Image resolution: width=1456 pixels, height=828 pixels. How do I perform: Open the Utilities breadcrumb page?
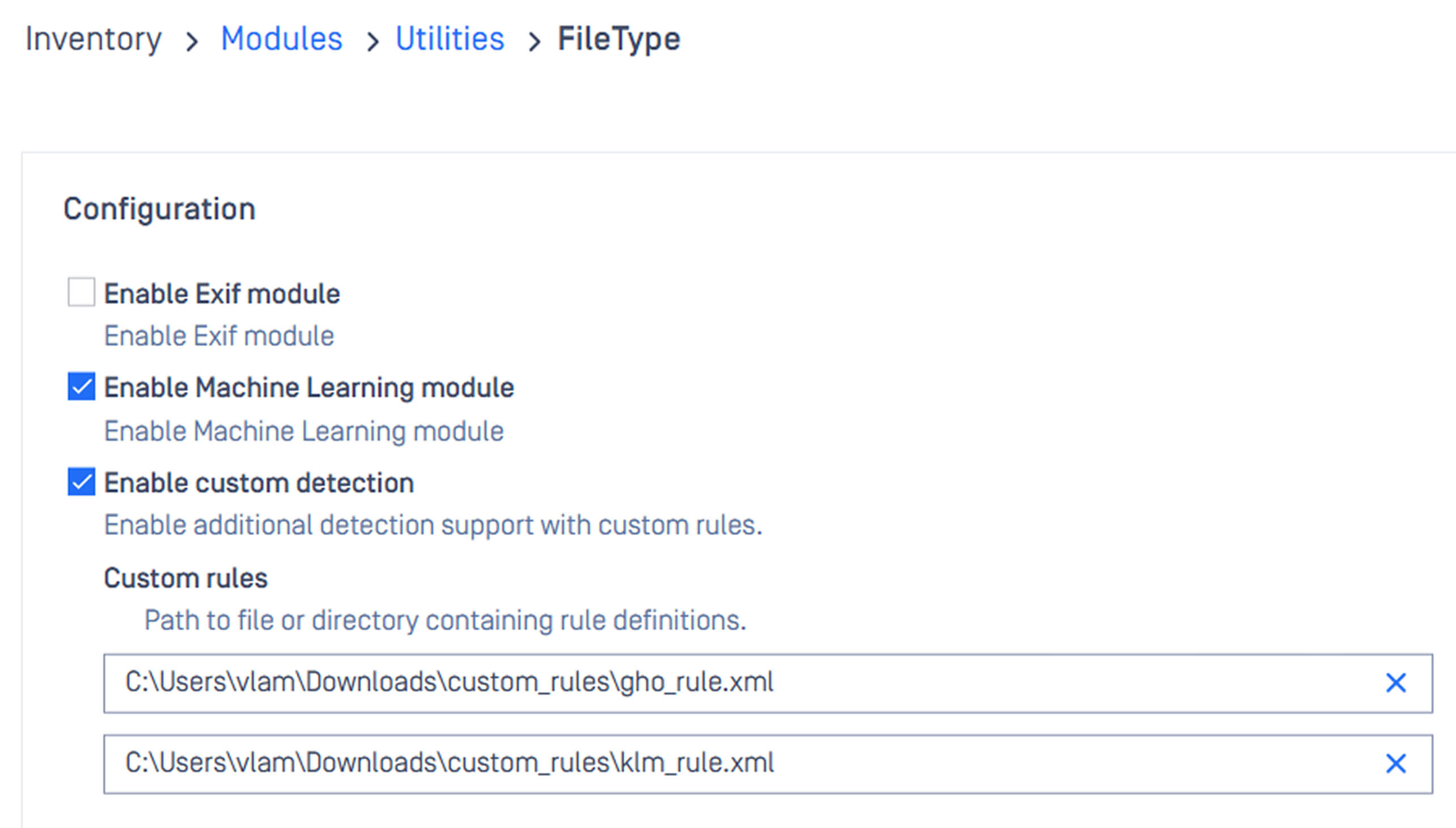tap(450, 39)
